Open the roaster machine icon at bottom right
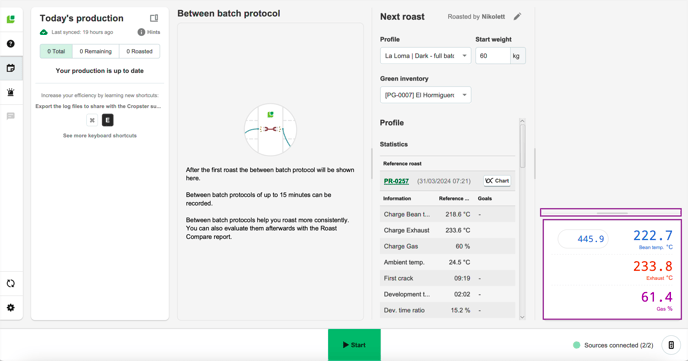 coord(671,345)
